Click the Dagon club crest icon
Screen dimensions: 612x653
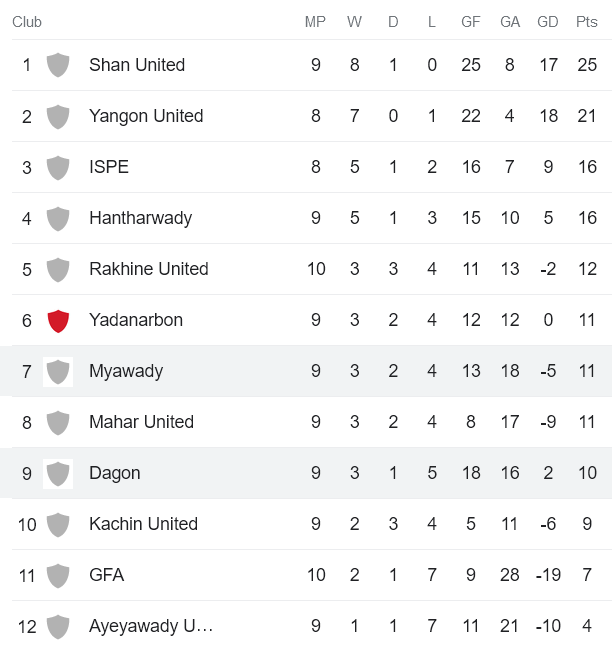point(58,473)
